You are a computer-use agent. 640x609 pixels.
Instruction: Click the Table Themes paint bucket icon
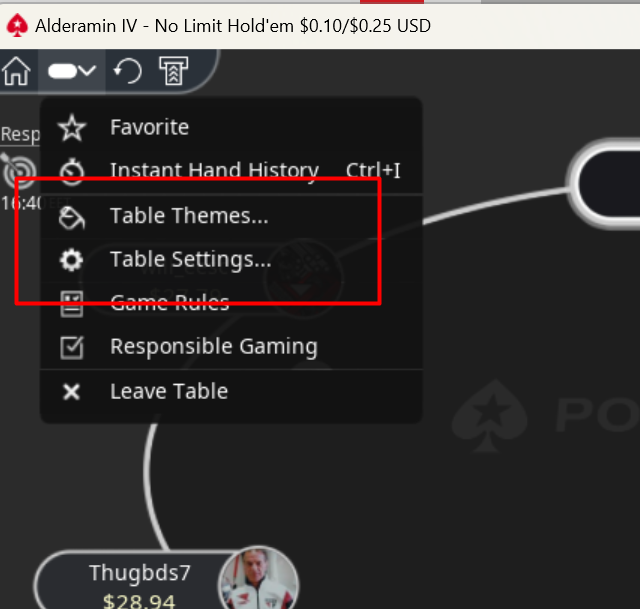pos(72,218)
